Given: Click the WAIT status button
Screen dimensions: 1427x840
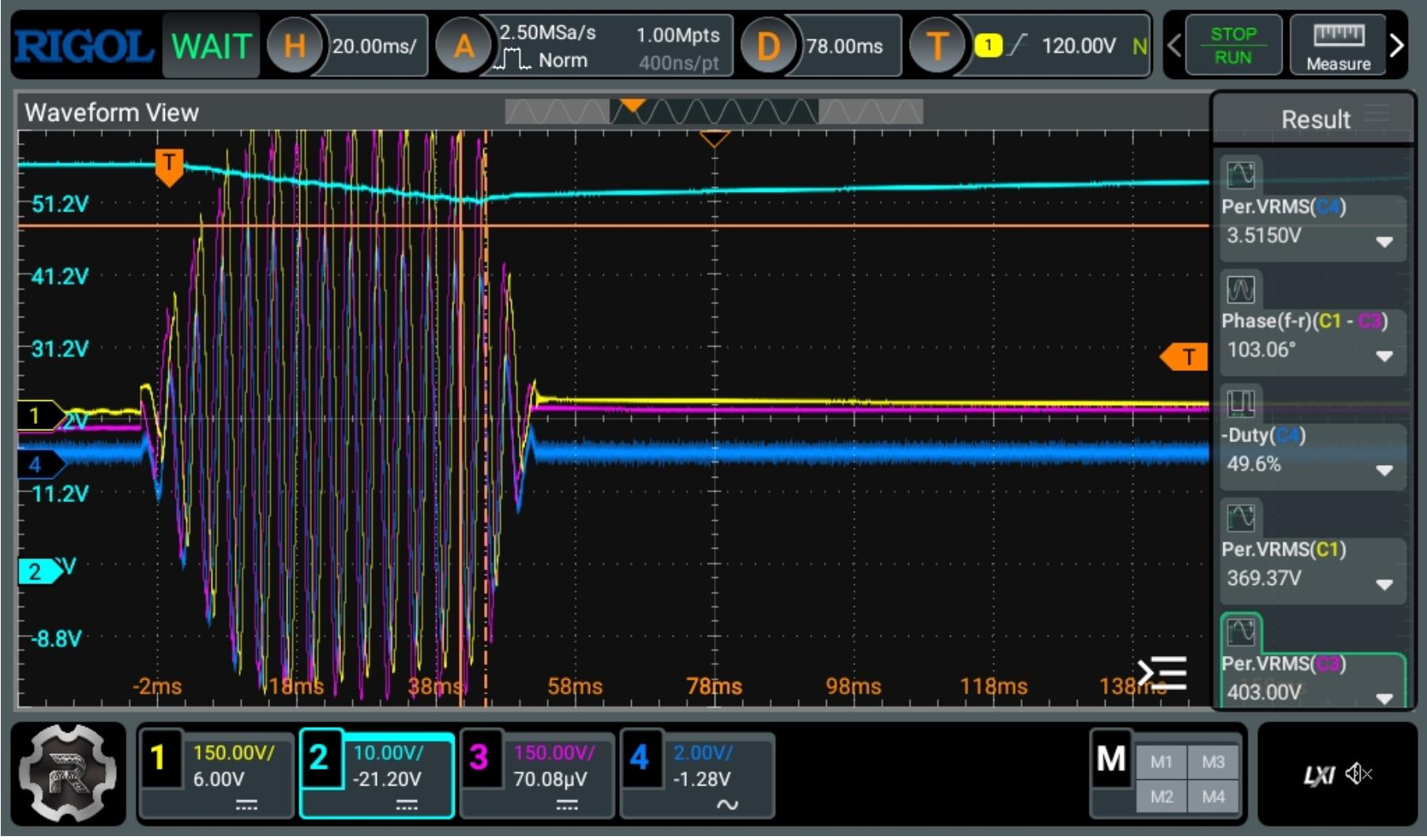Looking at the screenshot, I should (211, 47).
